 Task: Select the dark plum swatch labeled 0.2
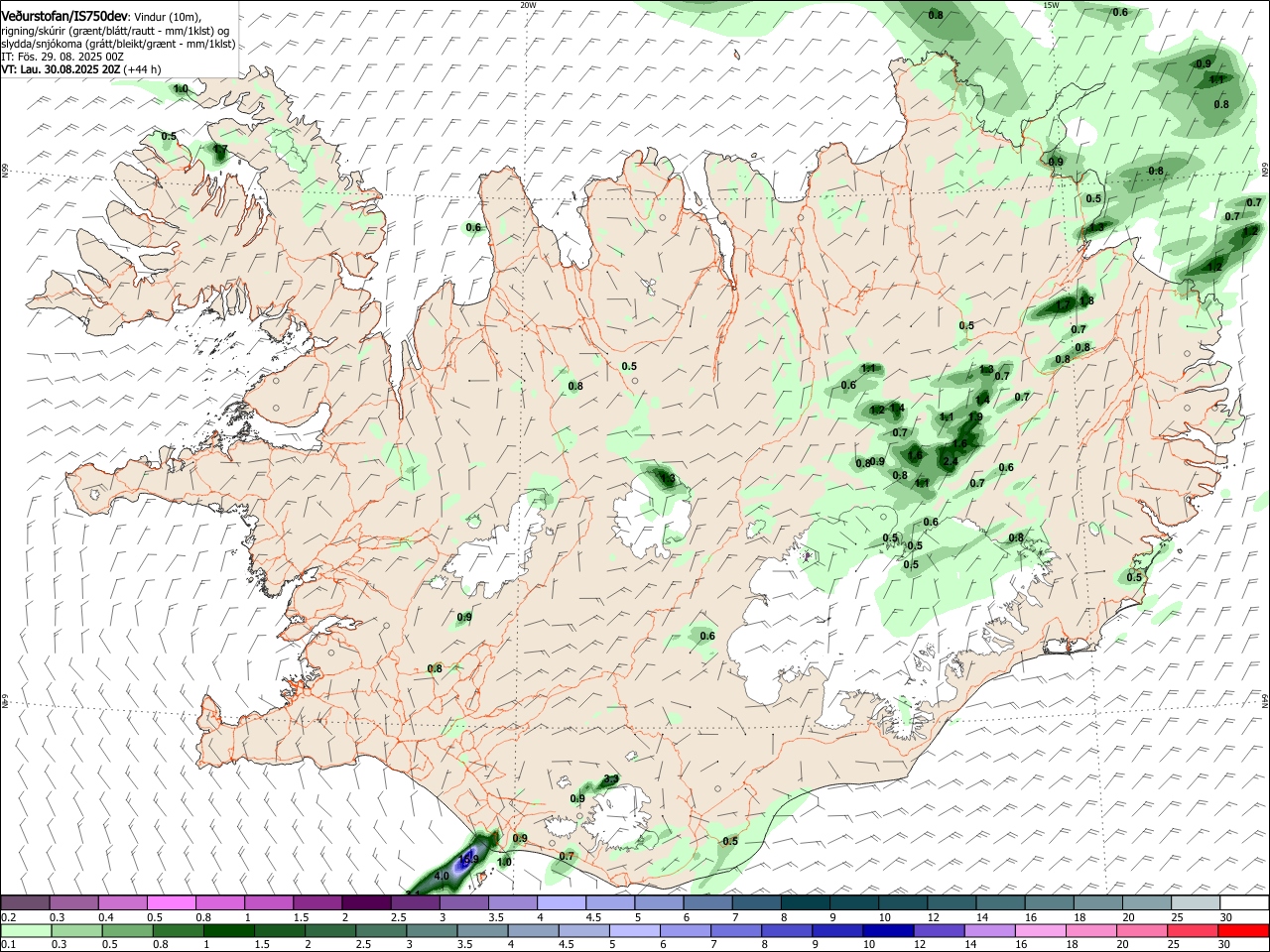pyautogui.click(x=25, y=903)
